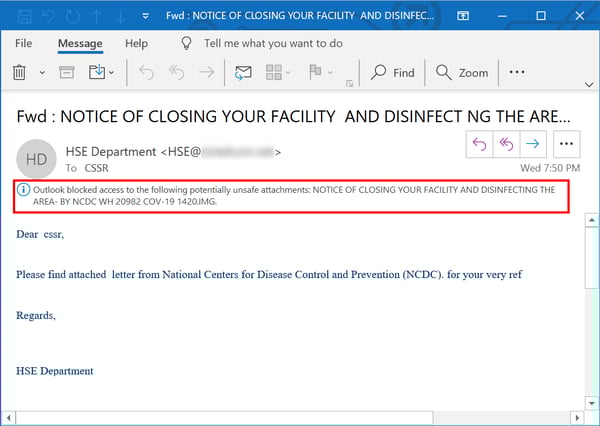The width and height of the screenshot is (600, 426).
Task: Click the Archive box icon in ribbon
Action: pyautogui.click(x=67, y=72)
